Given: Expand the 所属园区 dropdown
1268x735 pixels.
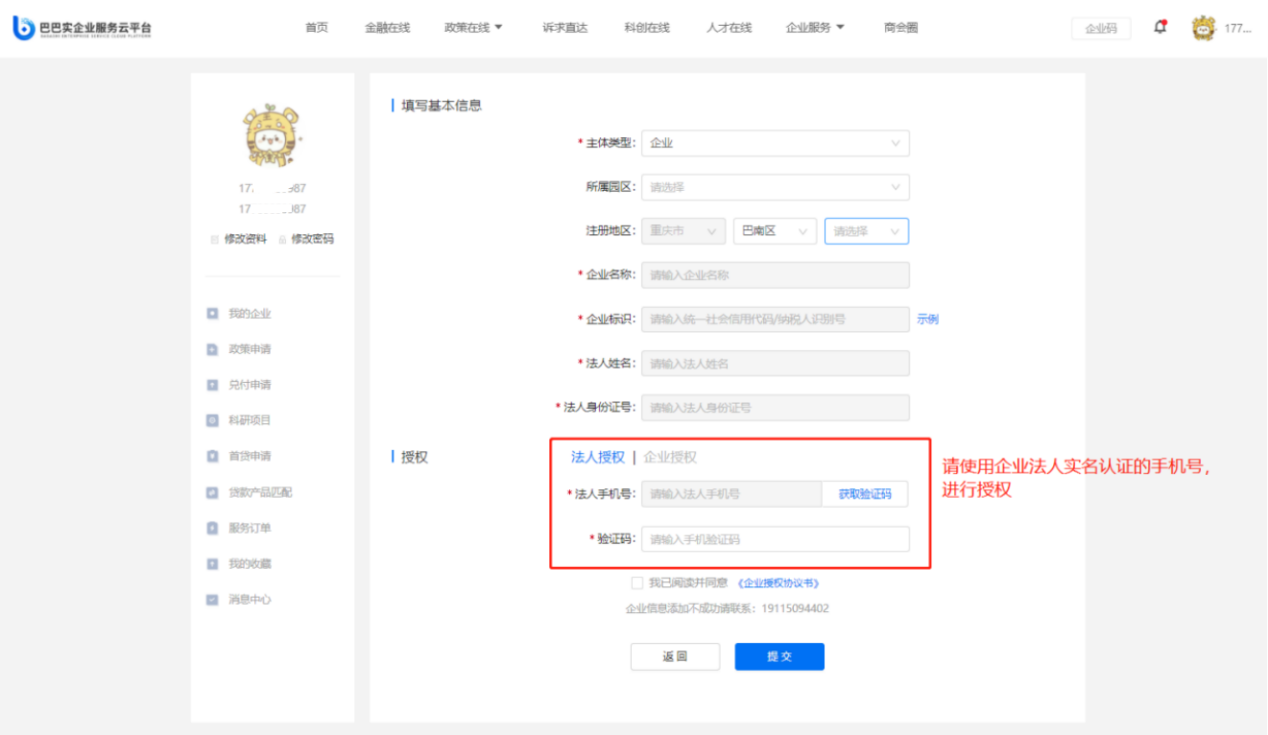Looking at the screenshot, I should point(775,187).
